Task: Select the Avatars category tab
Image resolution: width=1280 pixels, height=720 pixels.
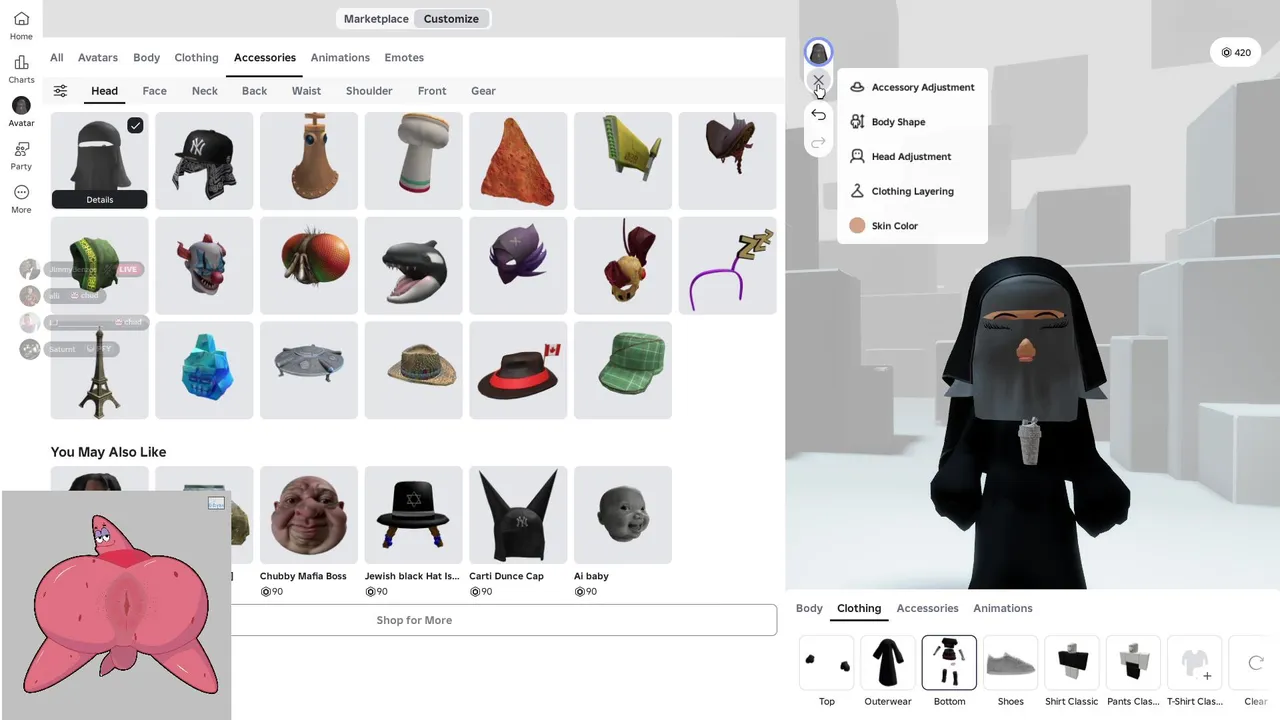Action: tap(98, 58)
